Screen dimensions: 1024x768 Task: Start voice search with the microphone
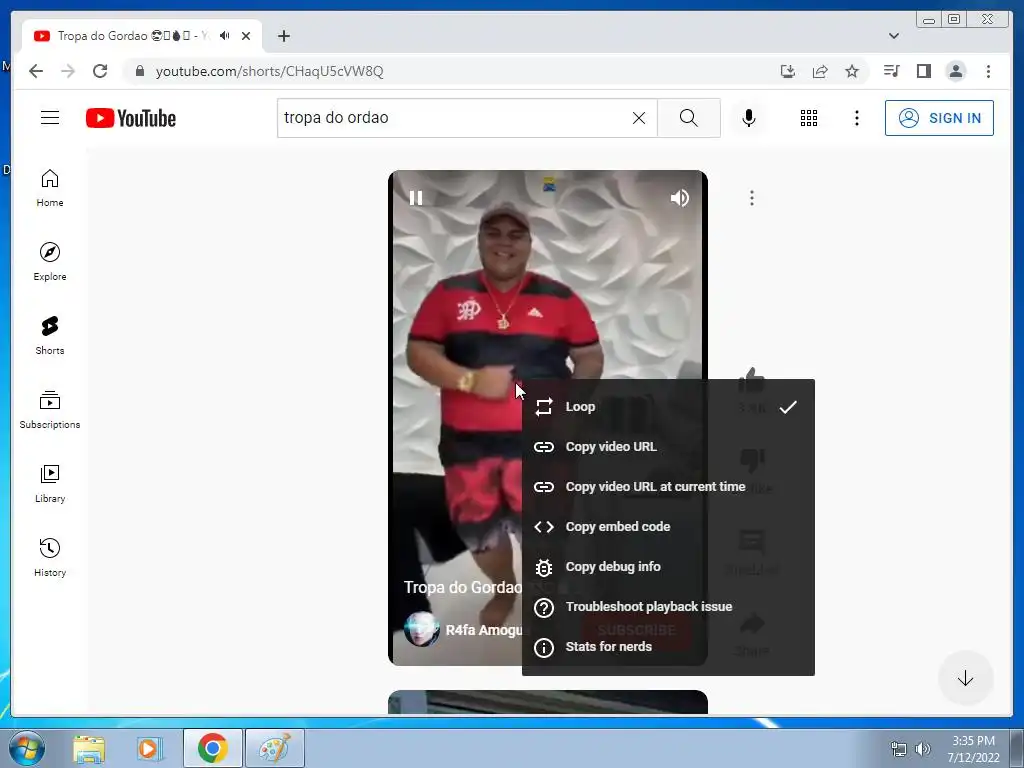tap(749, 118)
